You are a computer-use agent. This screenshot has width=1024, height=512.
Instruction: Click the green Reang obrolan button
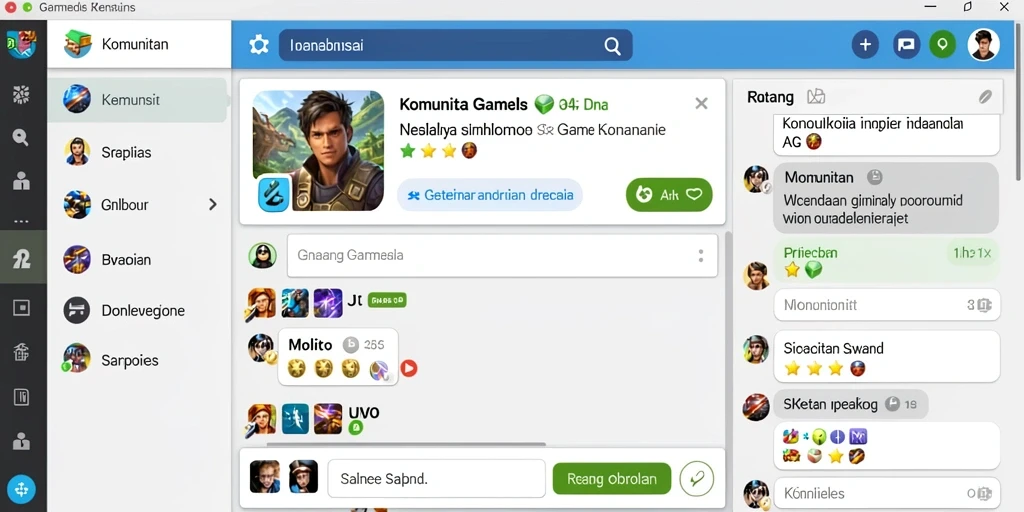(x=612, y=479)
